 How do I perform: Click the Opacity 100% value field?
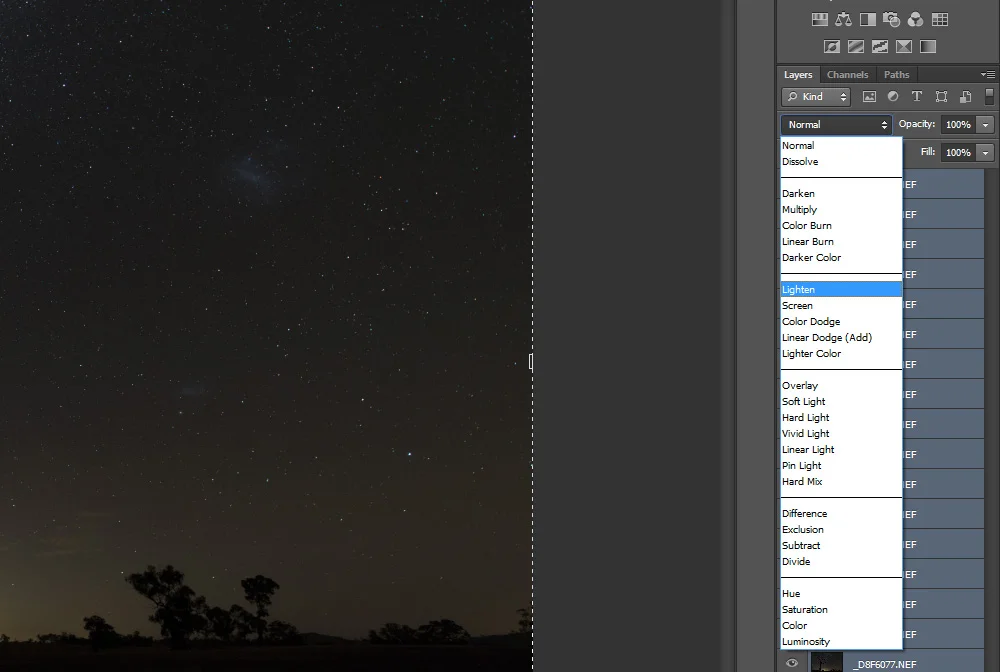pos(958,124)
